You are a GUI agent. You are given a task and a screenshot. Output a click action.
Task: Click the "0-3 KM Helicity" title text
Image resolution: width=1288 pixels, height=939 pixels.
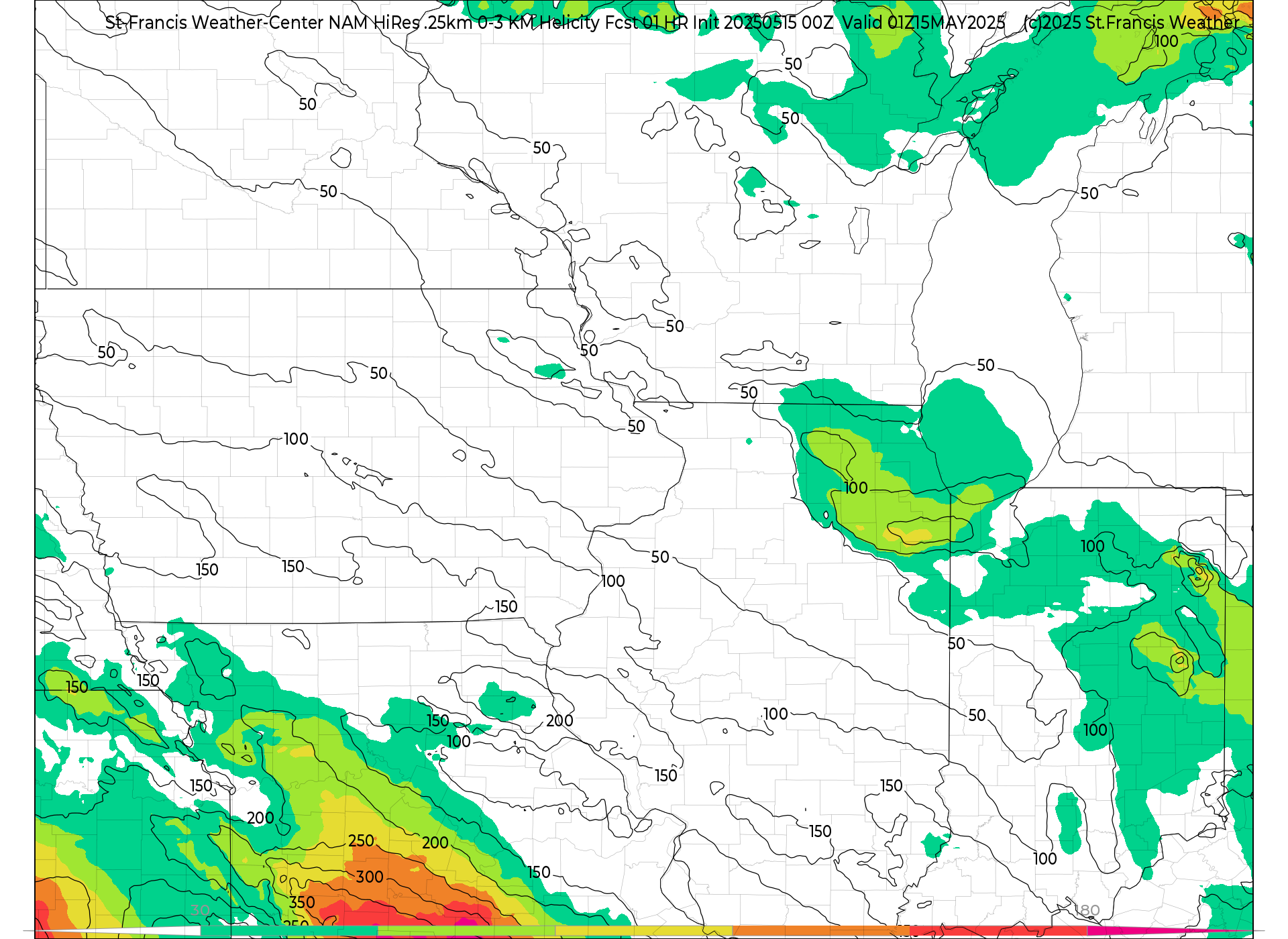coord(539,23)
